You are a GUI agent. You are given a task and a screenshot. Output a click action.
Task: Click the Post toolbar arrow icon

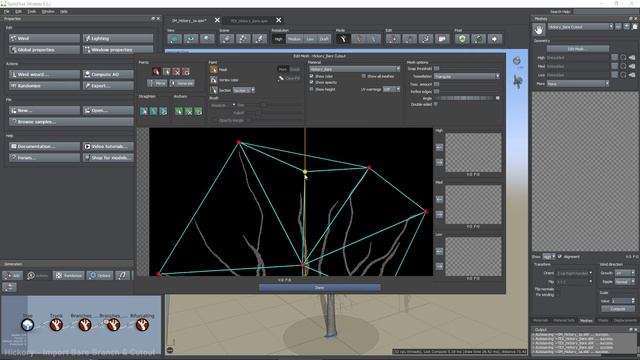495,39
